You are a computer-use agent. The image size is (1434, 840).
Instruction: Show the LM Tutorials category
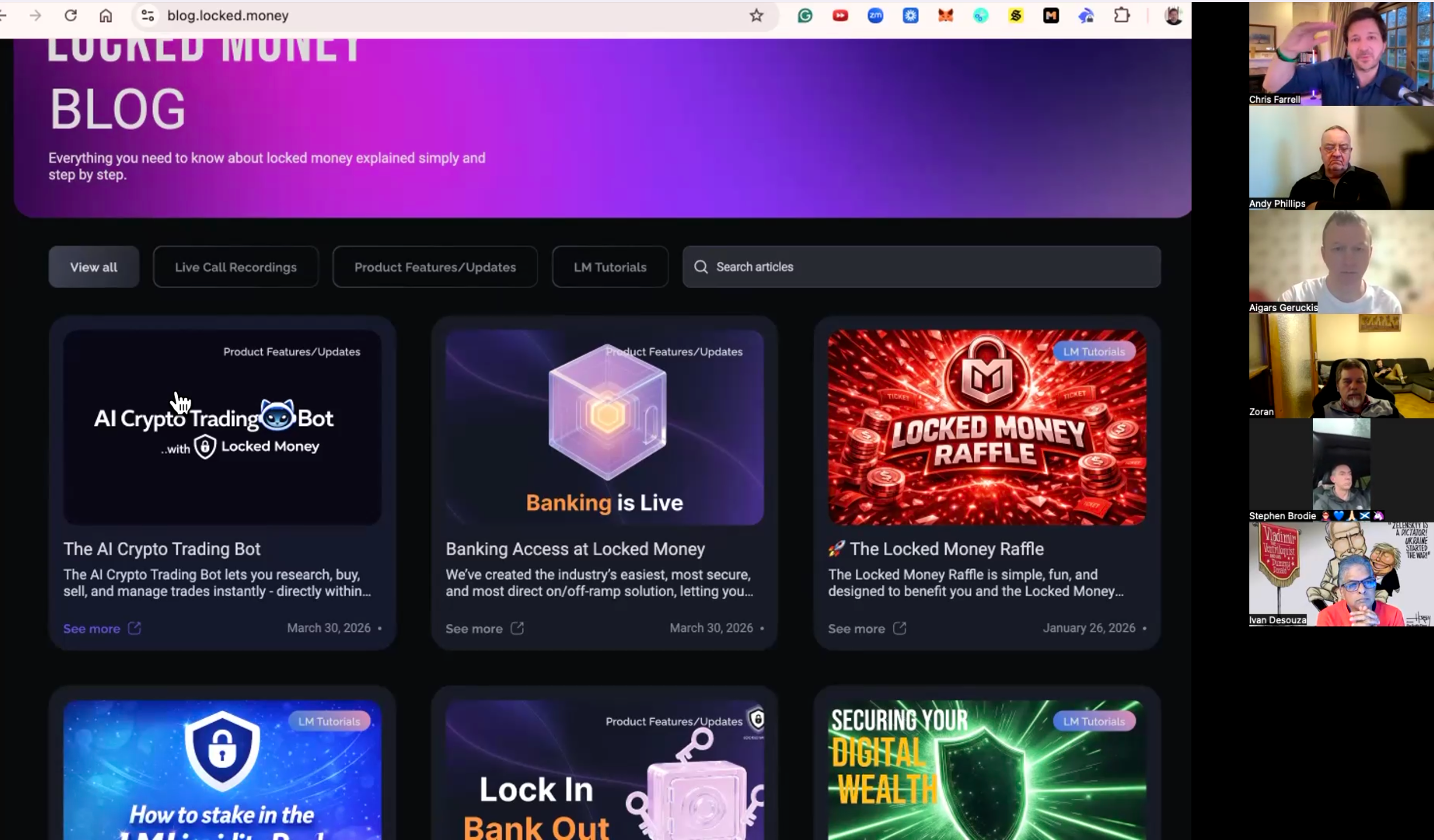609,267
